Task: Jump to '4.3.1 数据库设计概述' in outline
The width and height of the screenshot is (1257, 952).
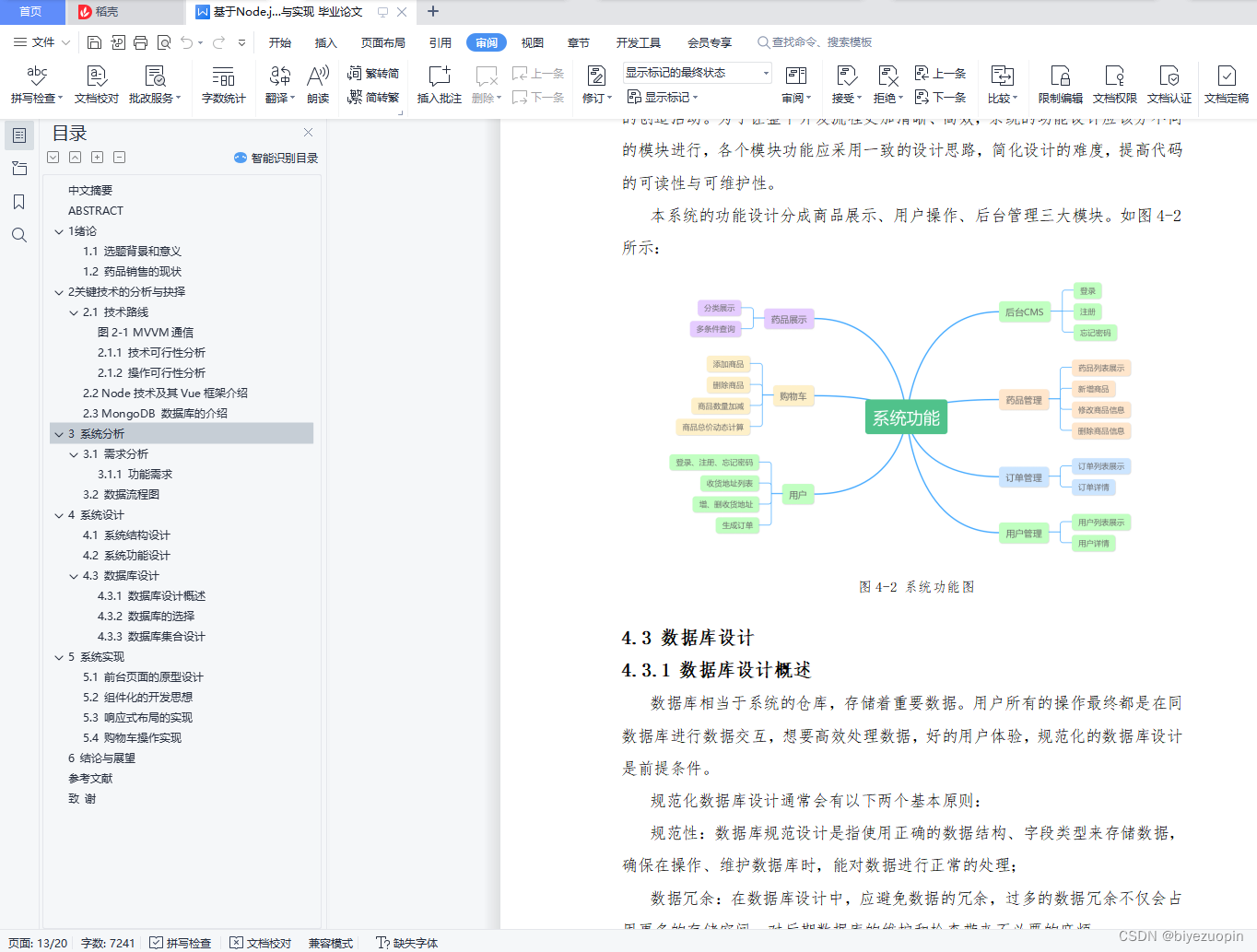Action: pos(152,596)
